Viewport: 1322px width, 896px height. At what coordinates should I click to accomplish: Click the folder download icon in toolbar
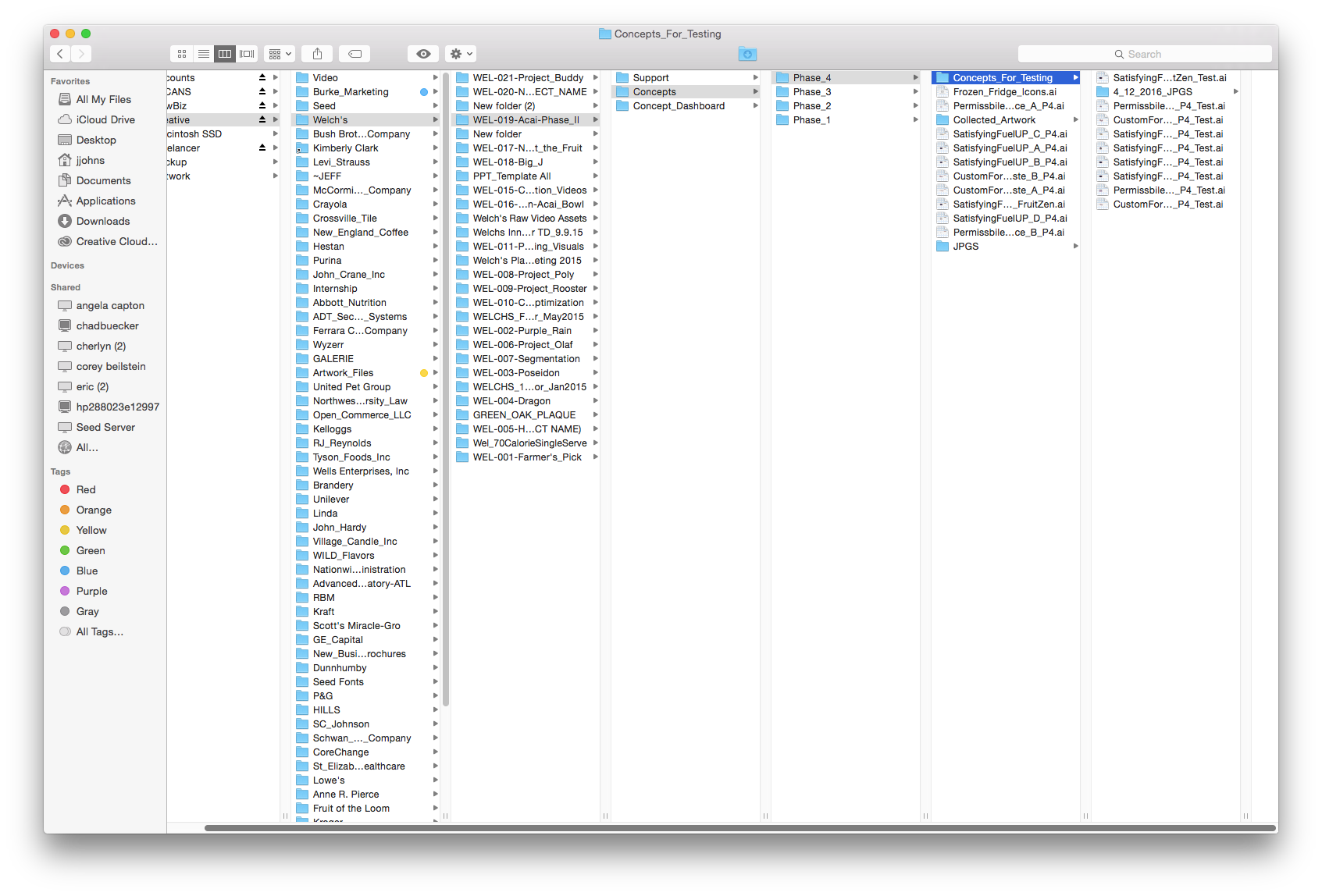tap(747, 54)
